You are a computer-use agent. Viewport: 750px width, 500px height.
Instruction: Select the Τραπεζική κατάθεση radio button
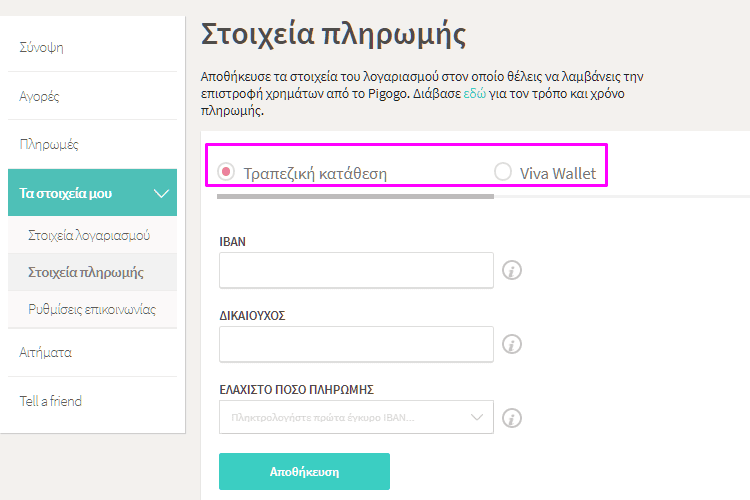[226, 172]
